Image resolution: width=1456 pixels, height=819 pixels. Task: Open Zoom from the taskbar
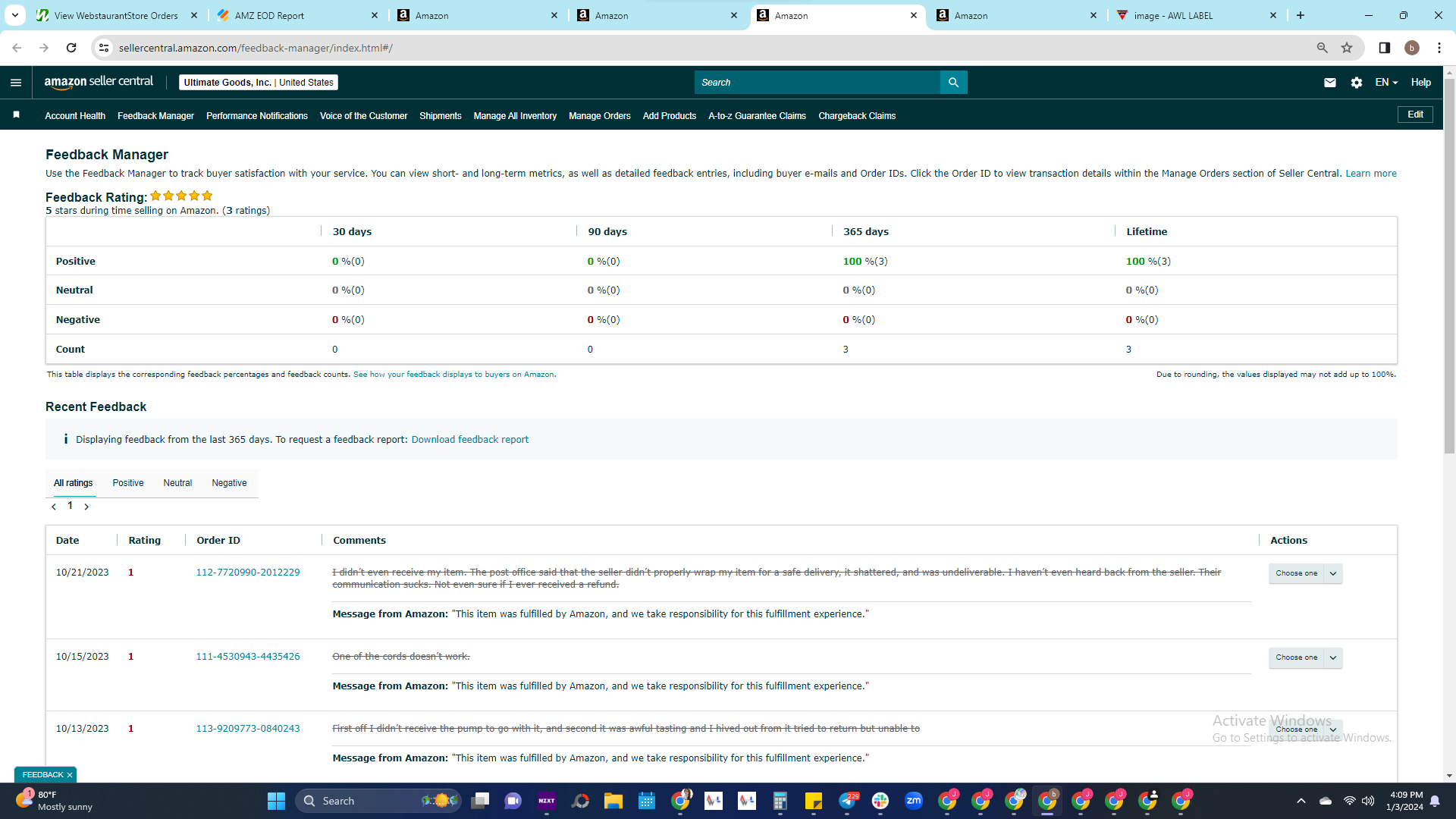click(914, 801)
